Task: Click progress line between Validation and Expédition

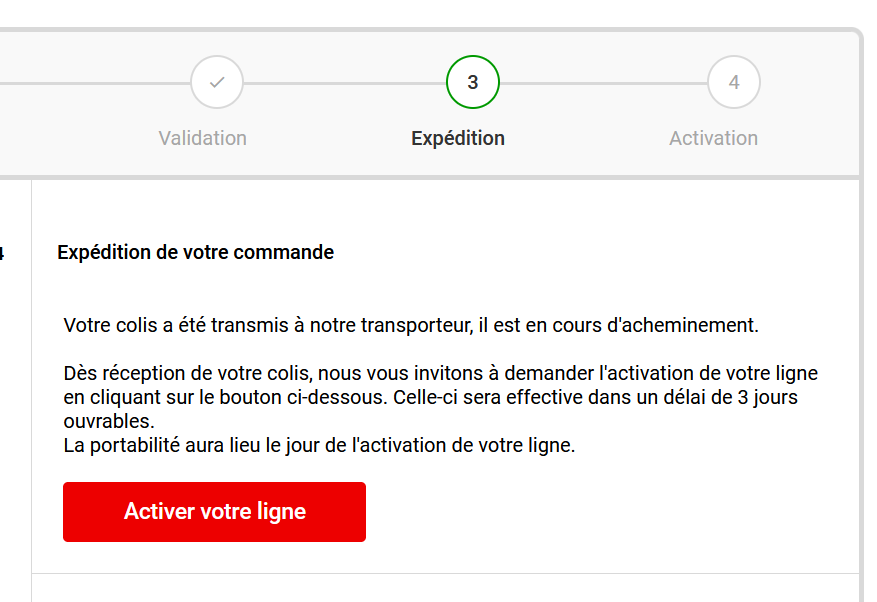Action: coord(345,83)
